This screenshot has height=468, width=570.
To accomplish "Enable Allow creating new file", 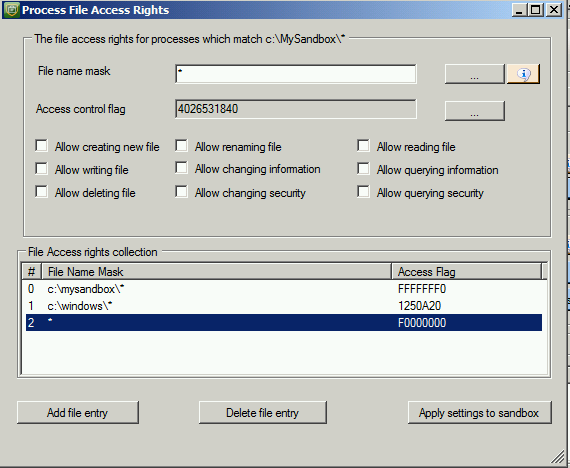I will (41, 145).
